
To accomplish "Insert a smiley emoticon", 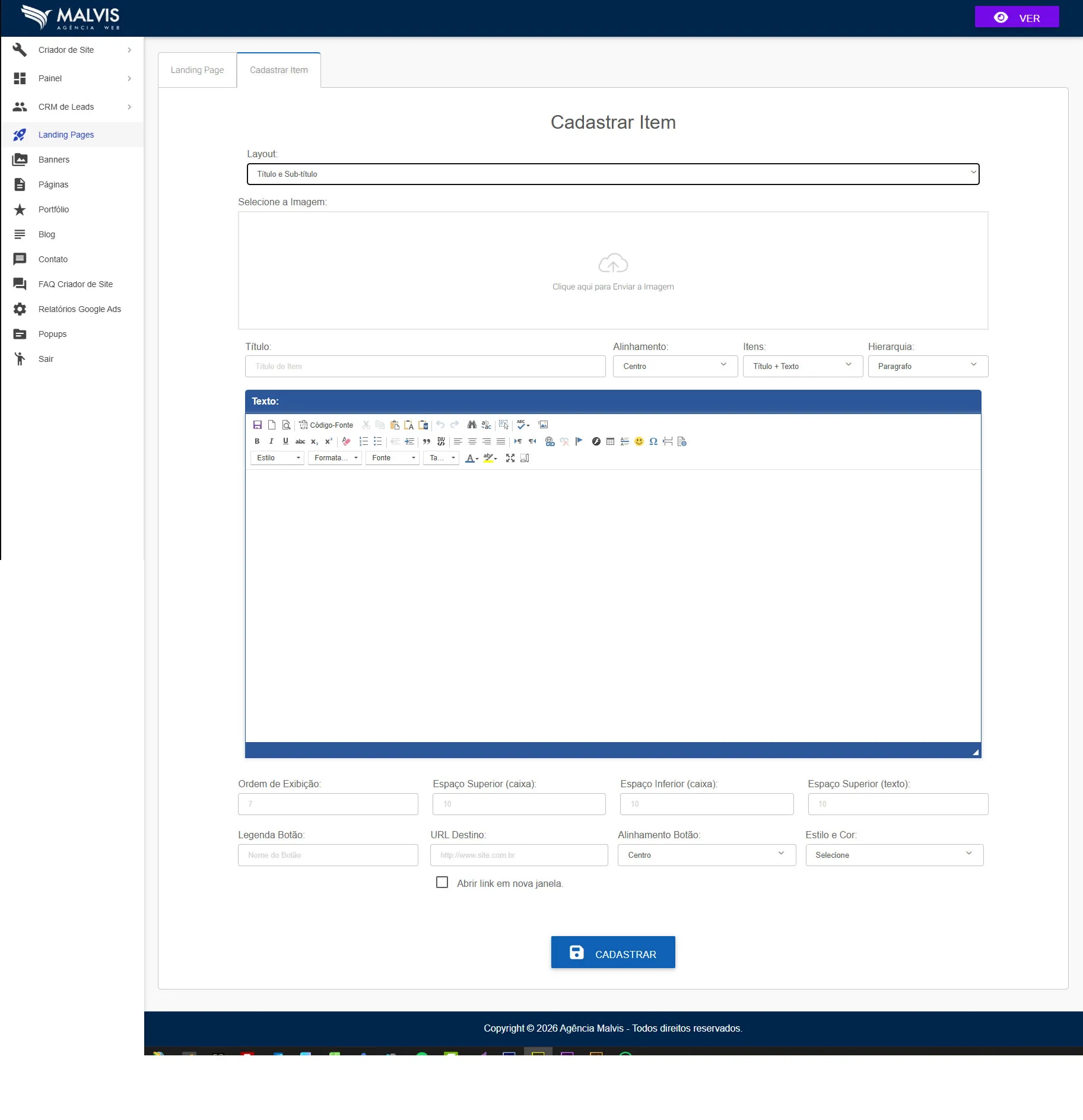I will tap(639, 442).
